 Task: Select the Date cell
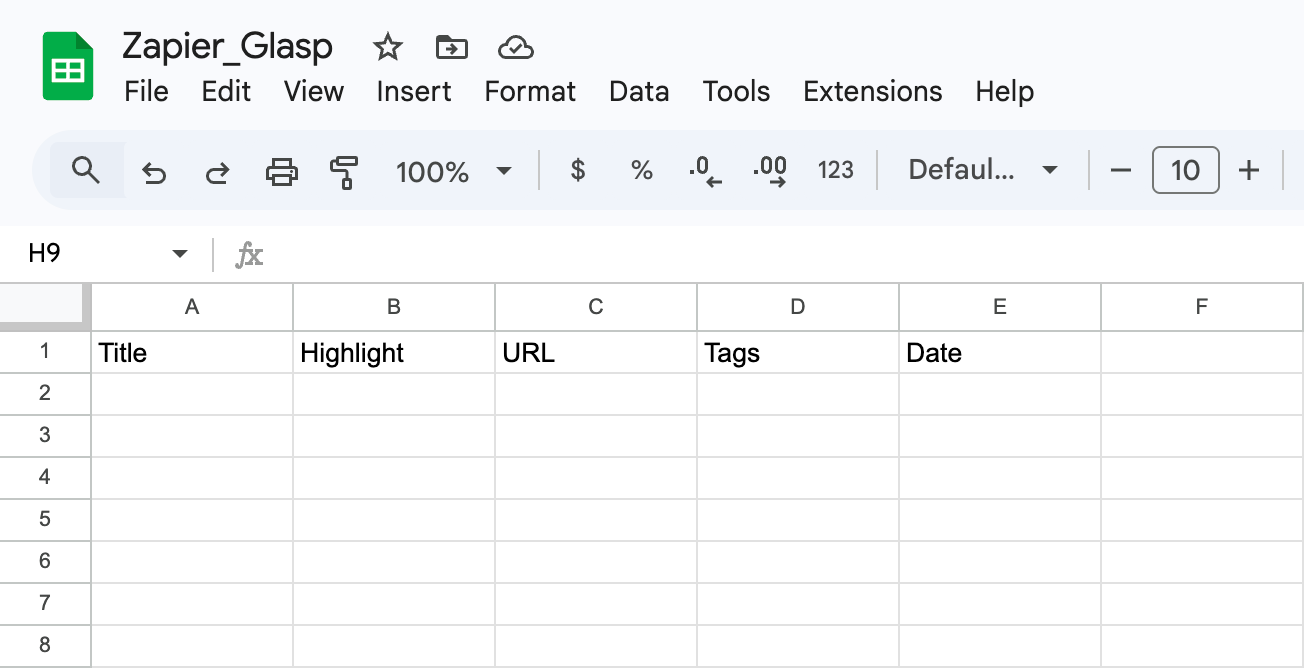click(x=1000, y=352)
